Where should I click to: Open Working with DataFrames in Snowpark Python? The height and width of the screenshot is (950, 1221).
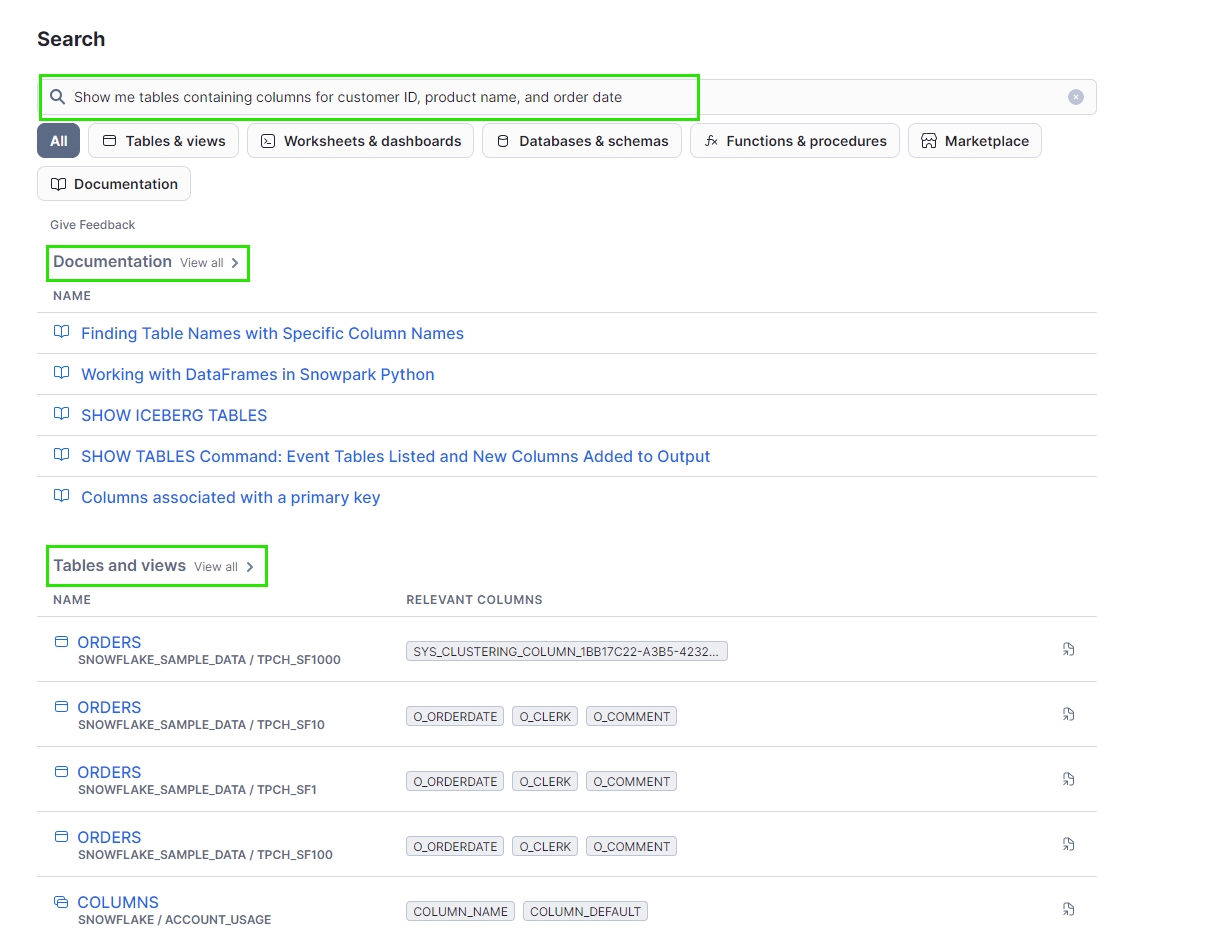click(258, 374)
